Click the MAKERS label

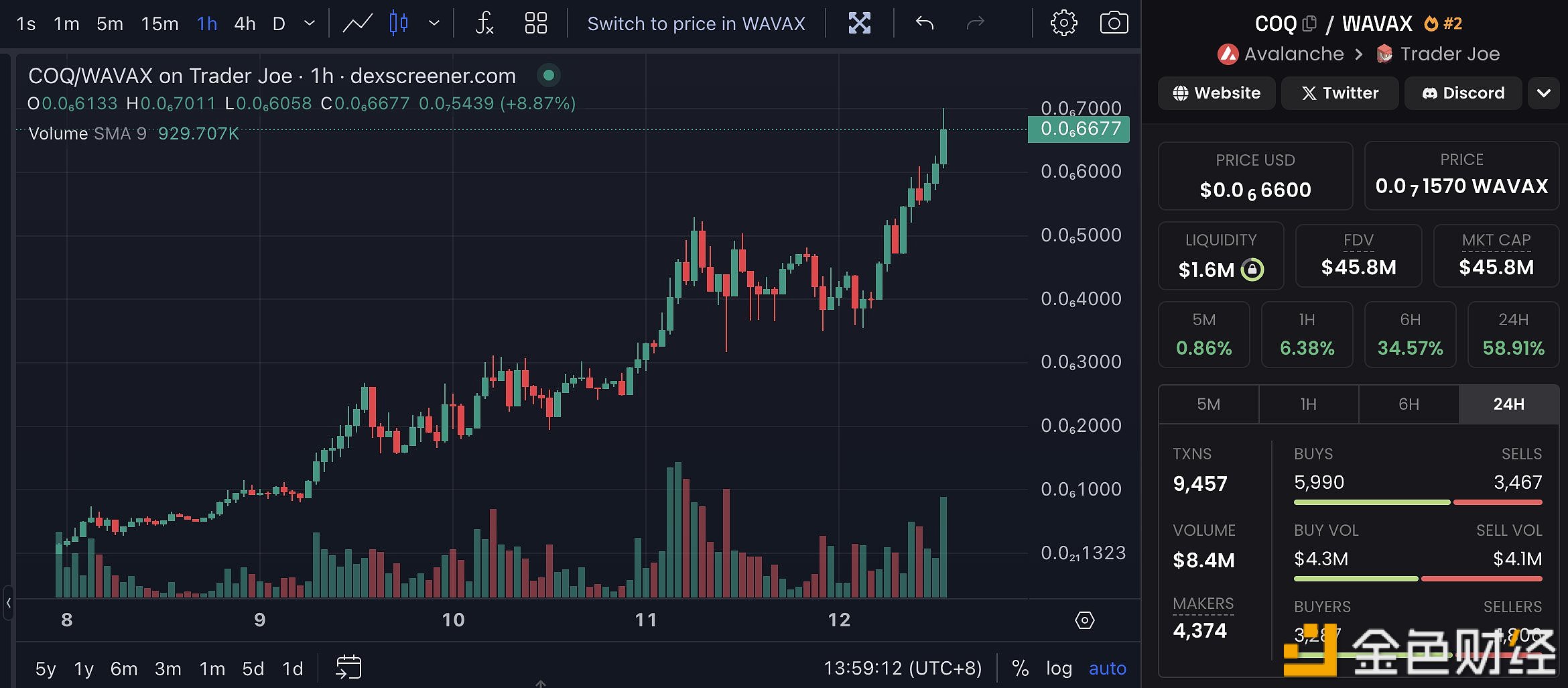coord(1203,604)
